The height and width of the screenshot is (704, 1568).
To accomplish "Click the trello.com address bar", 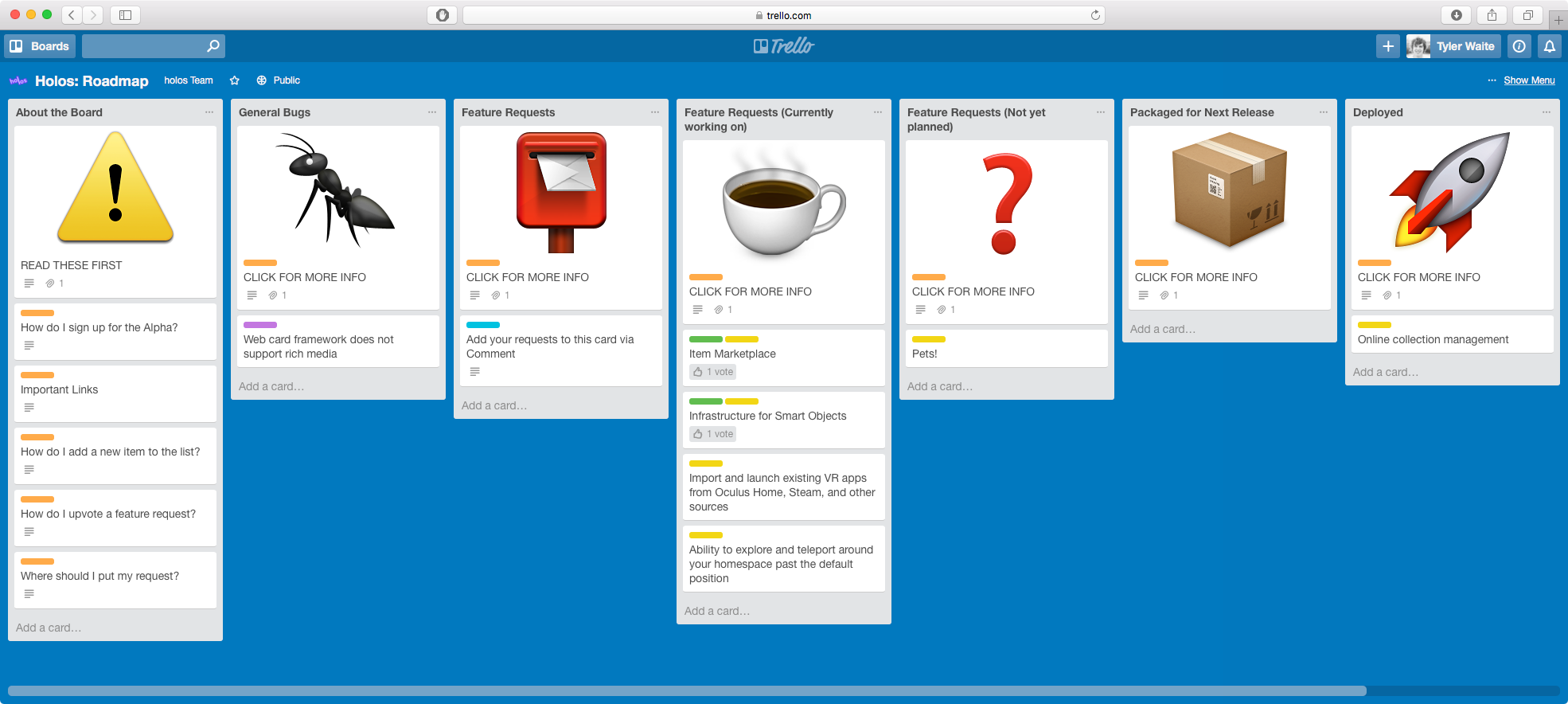I will (x=784, y=15).
